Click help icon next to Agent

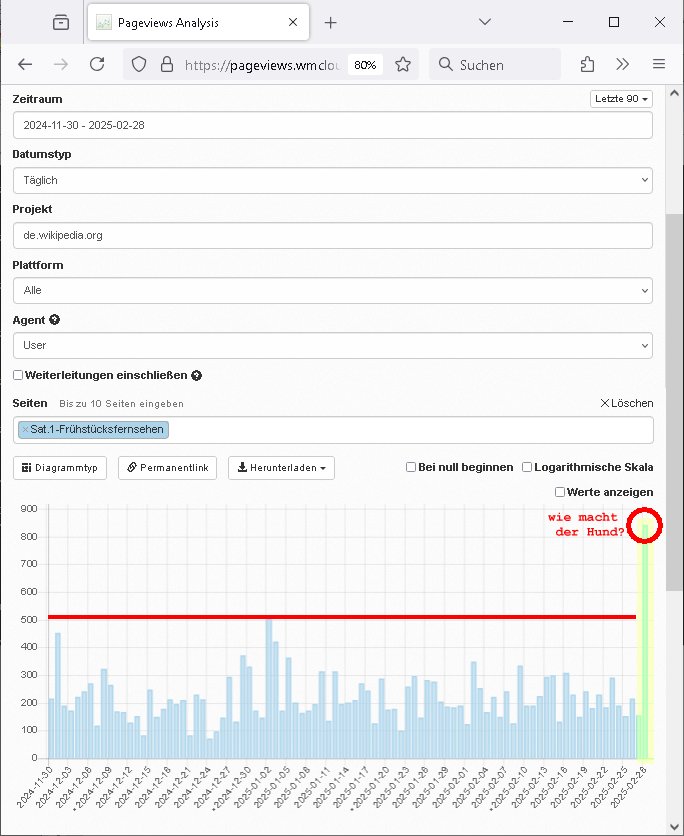[x=54, y=320]
